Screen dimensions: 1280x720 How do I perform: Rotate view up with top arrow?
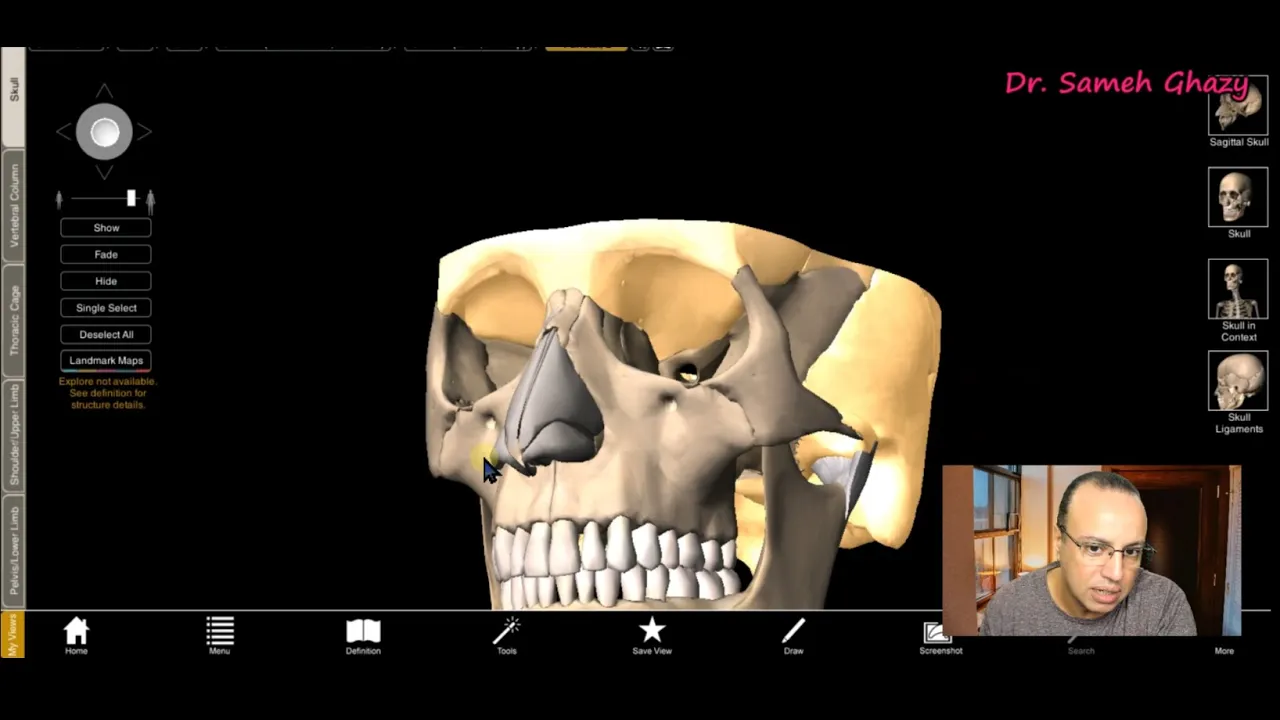(x=104, y=91)
